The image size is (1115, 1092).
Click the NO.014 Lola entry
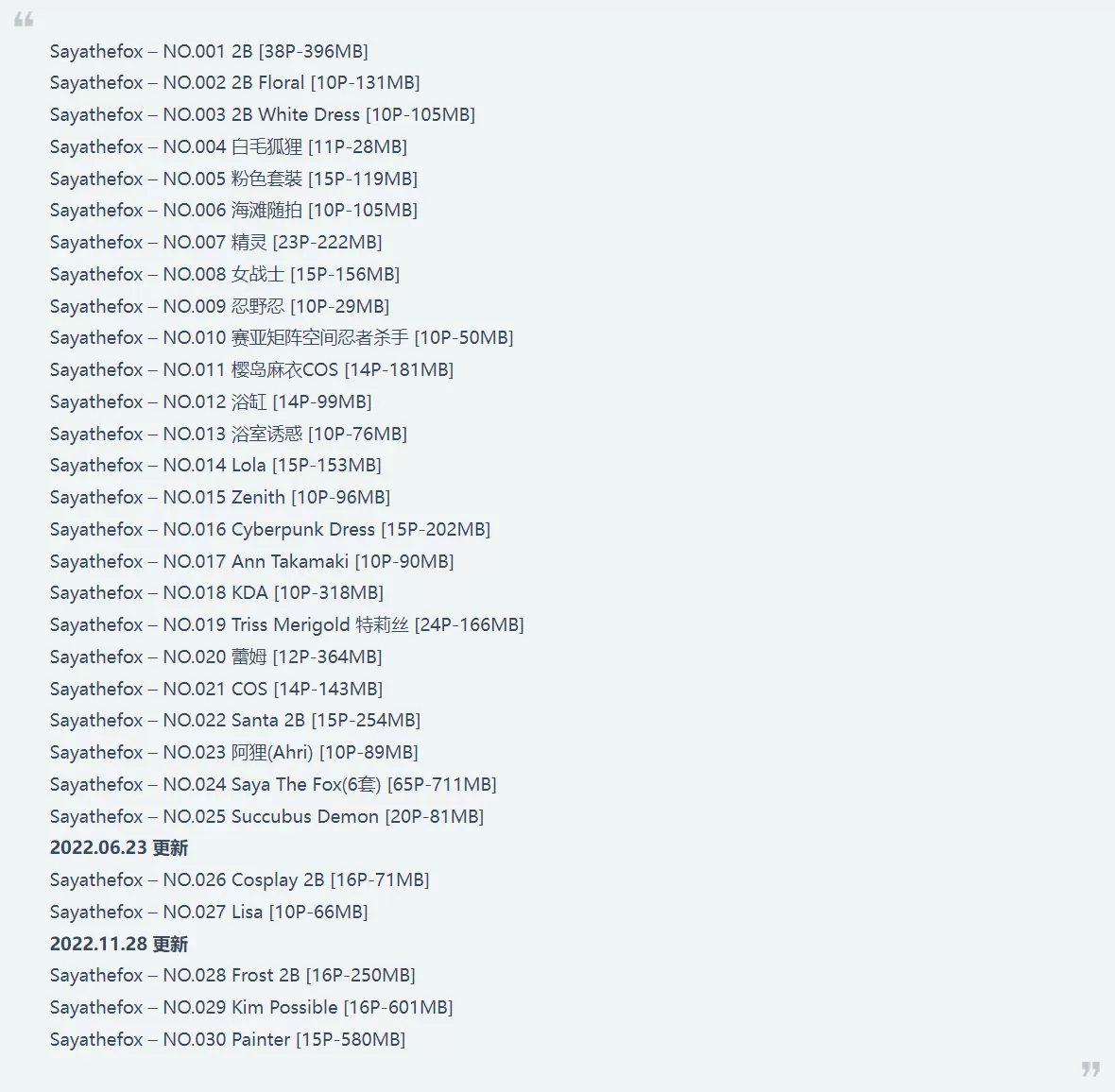(215, 465)
